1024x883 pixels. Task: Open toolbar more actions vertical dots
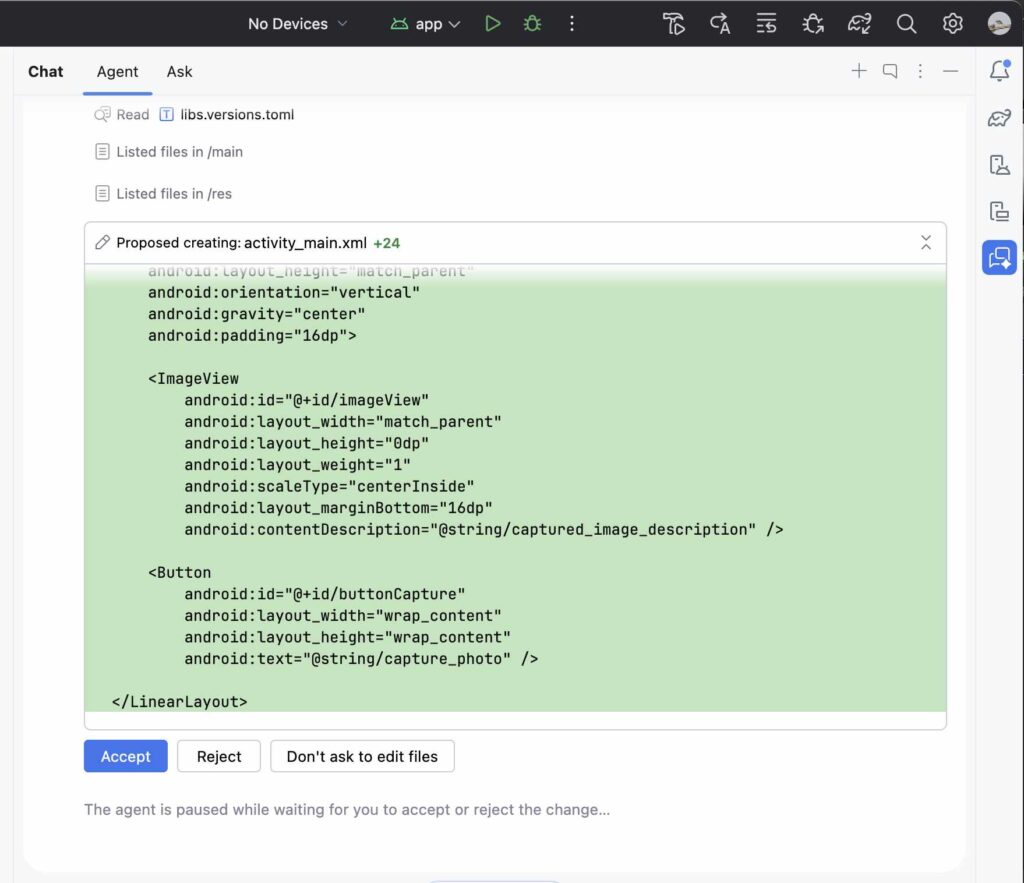572,24
